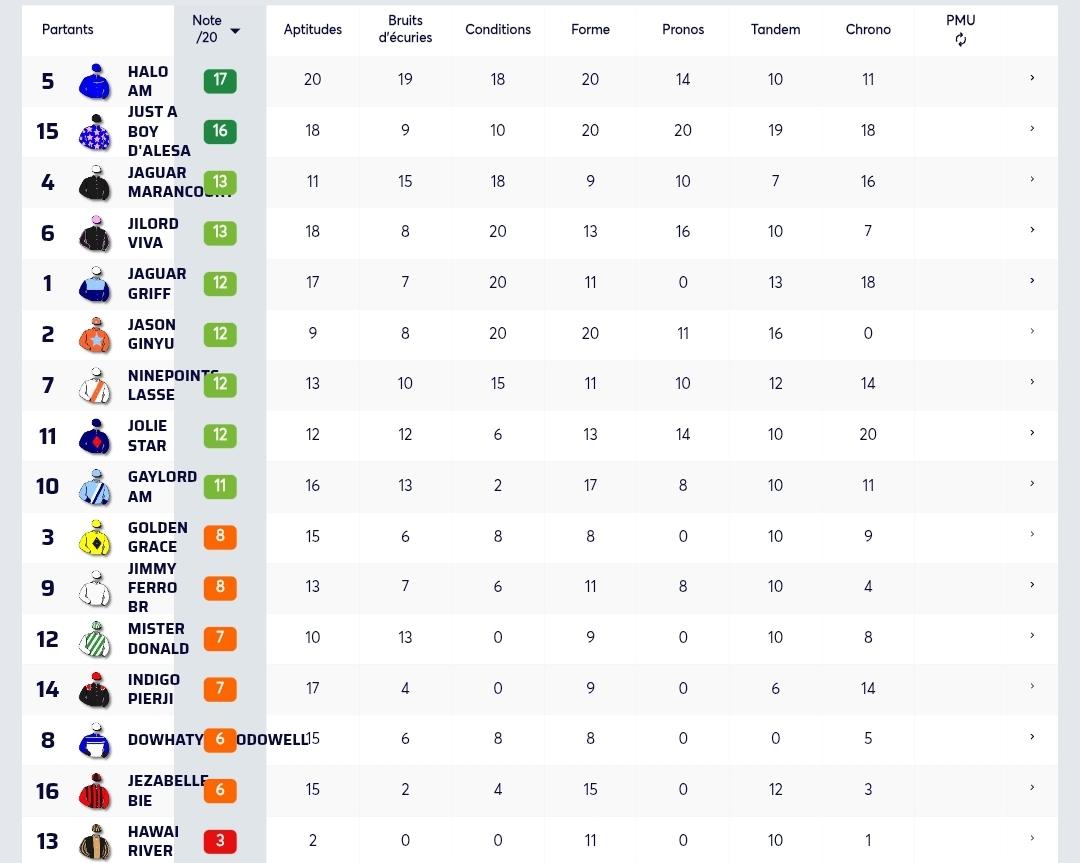The height and width of the screenshot is (863, 1080).
Task: Click Jolie Star's navy silk icon
Action: (x=95, y=436)
